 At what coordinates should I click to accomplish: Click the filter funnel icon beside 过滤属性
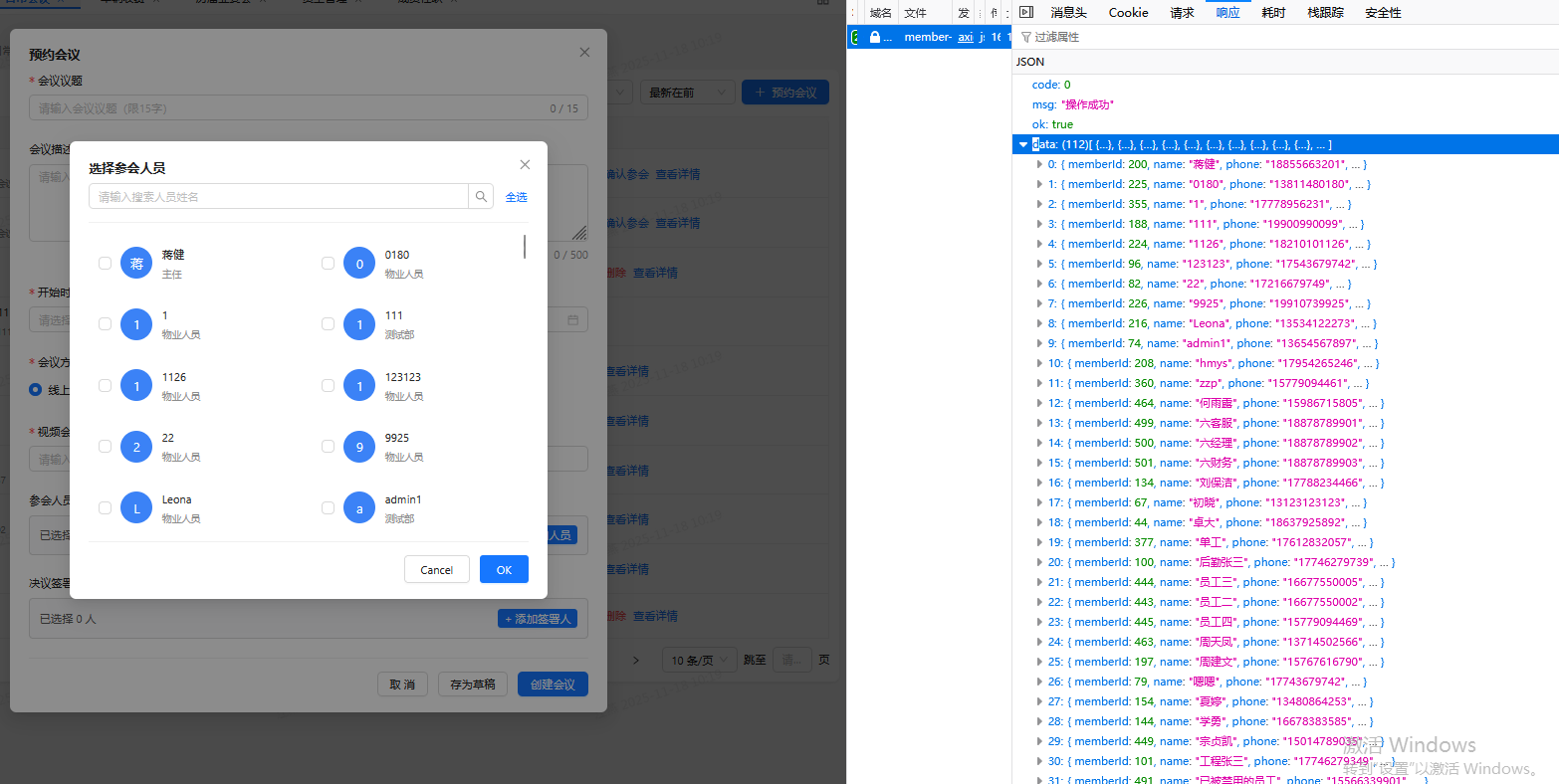pos(1025,37)
